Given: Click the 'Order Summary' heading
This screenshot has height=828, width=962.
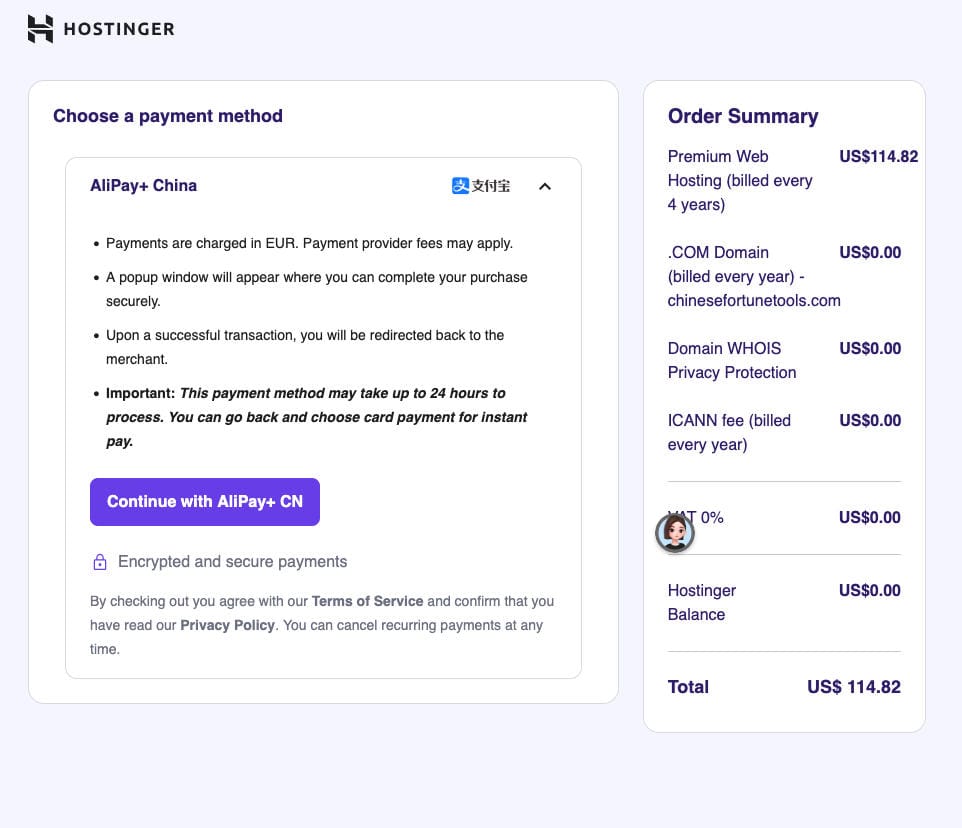Looking at the screenshot, I should coord(743,116).
